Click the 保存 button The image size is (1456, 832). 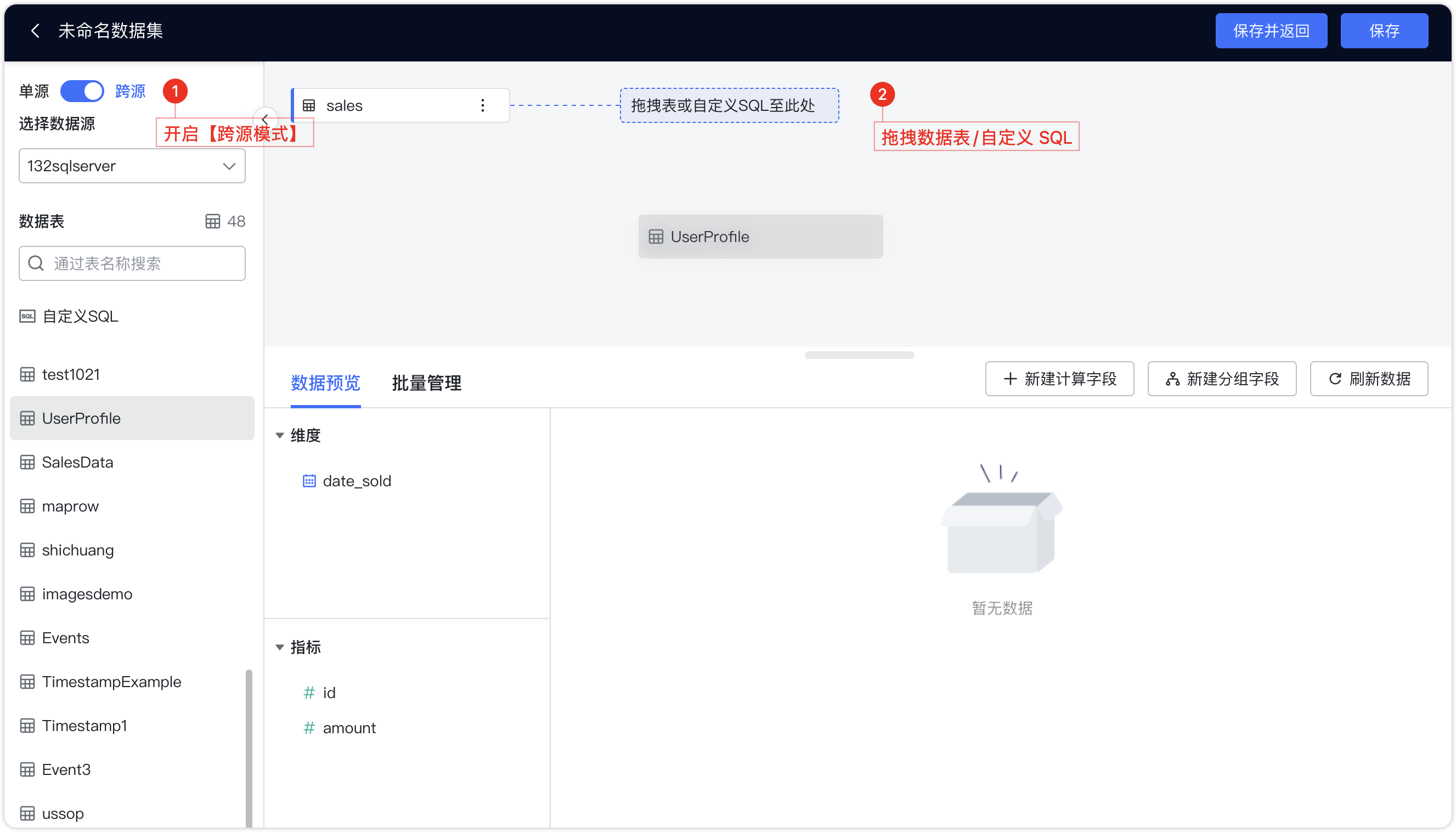[1385, 31]
